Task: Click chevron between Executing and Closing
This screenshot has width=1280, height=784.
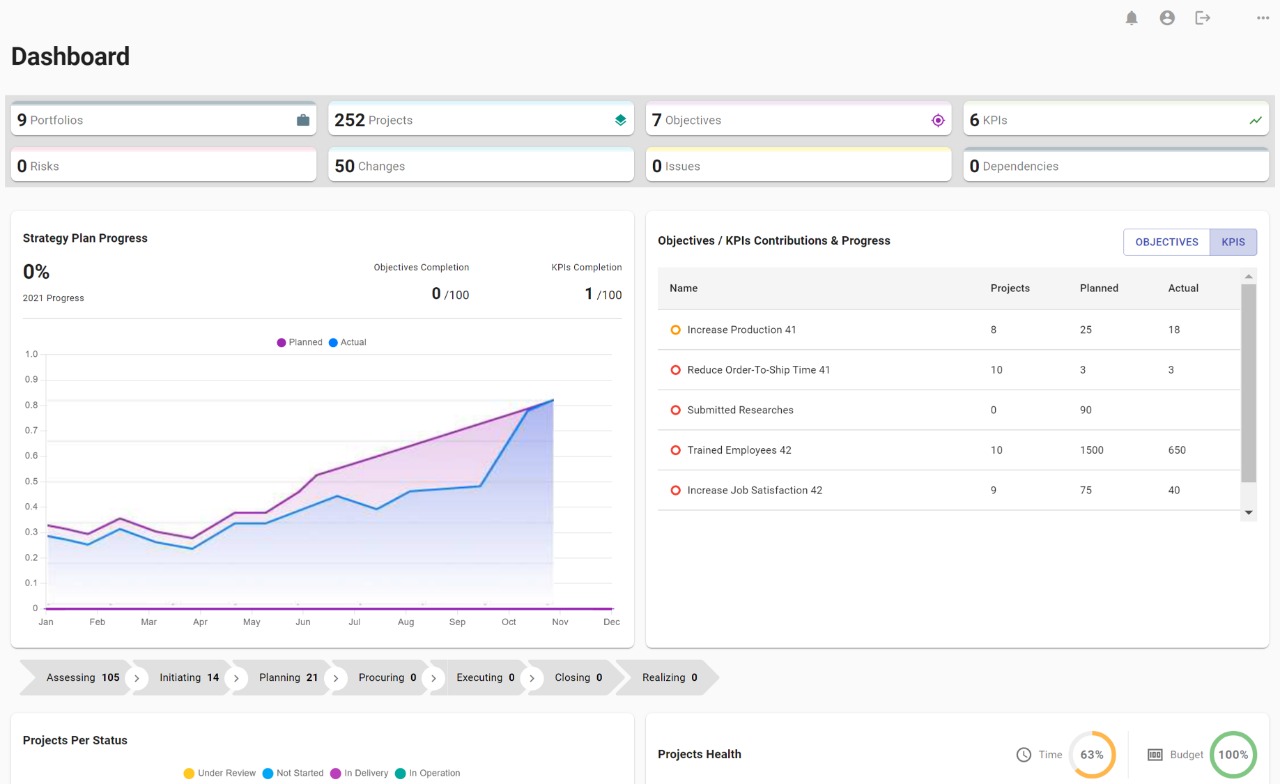Action: [532, 678]
